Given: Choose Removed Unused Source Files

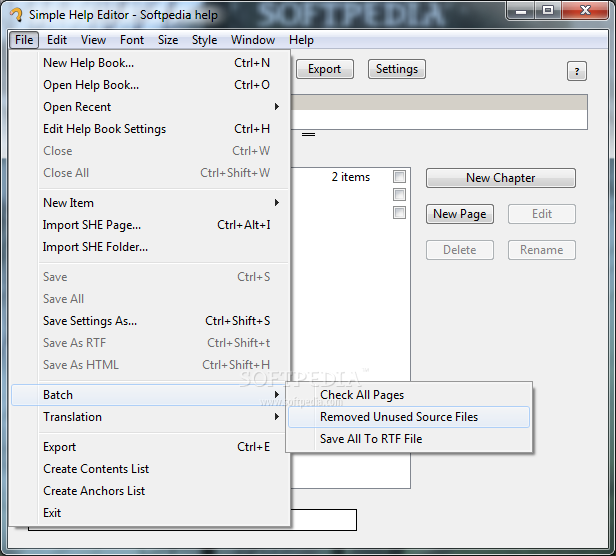Looking at the screenshot, I should click(409, 417).
